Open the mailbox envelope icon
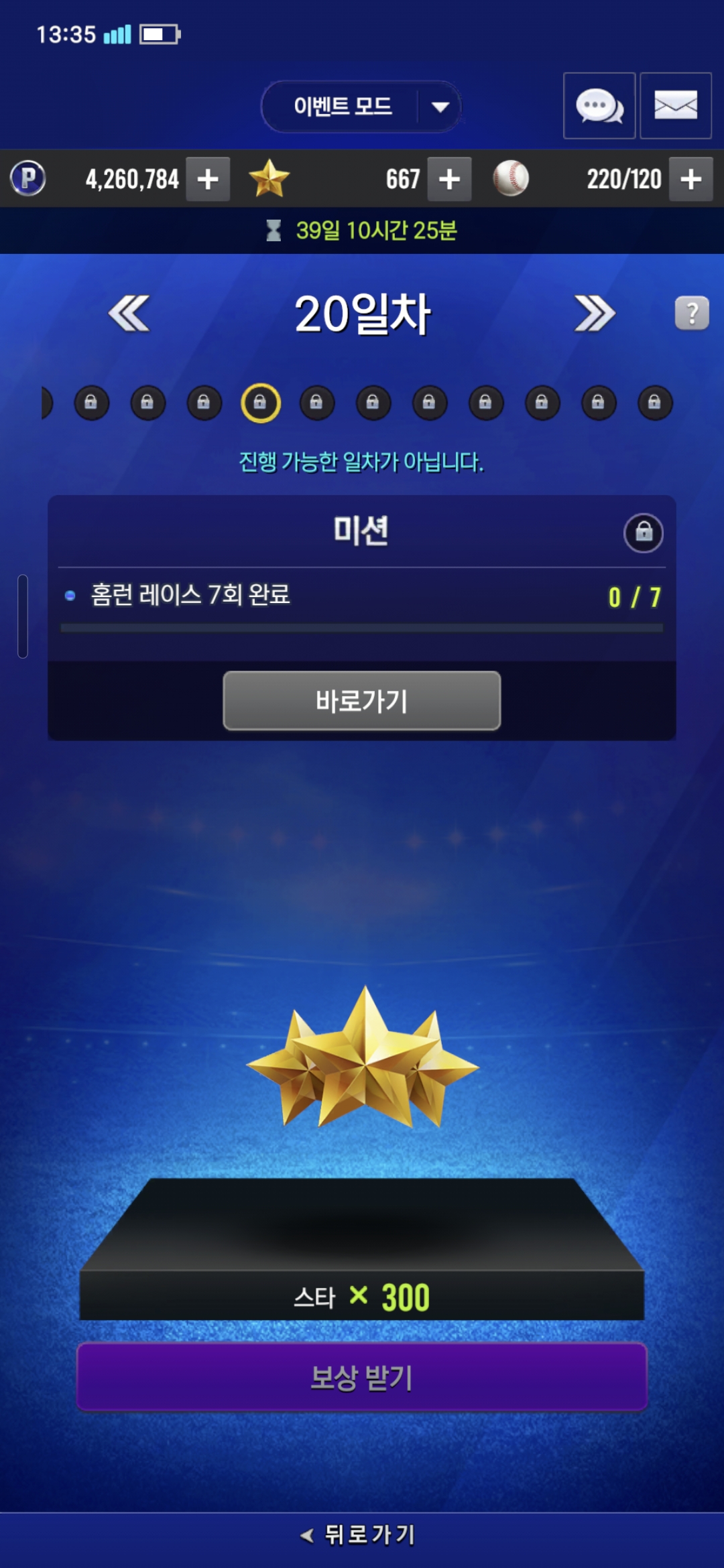 (x=676, y=106)
